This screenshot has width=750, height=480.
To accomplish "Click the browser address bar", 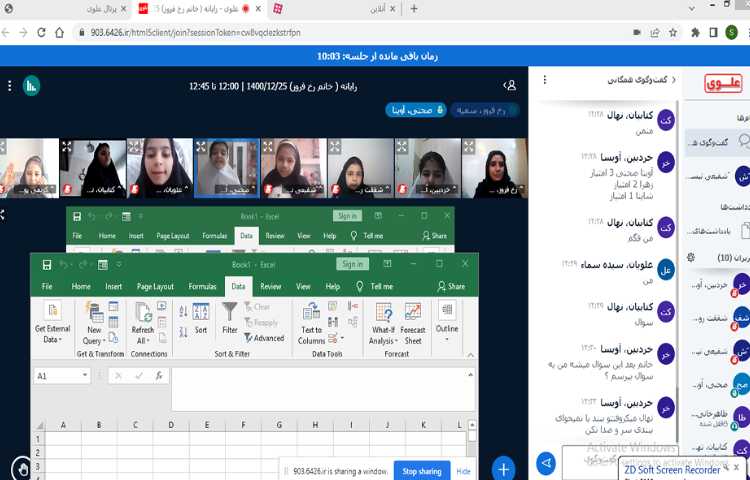I will [351, 33].
